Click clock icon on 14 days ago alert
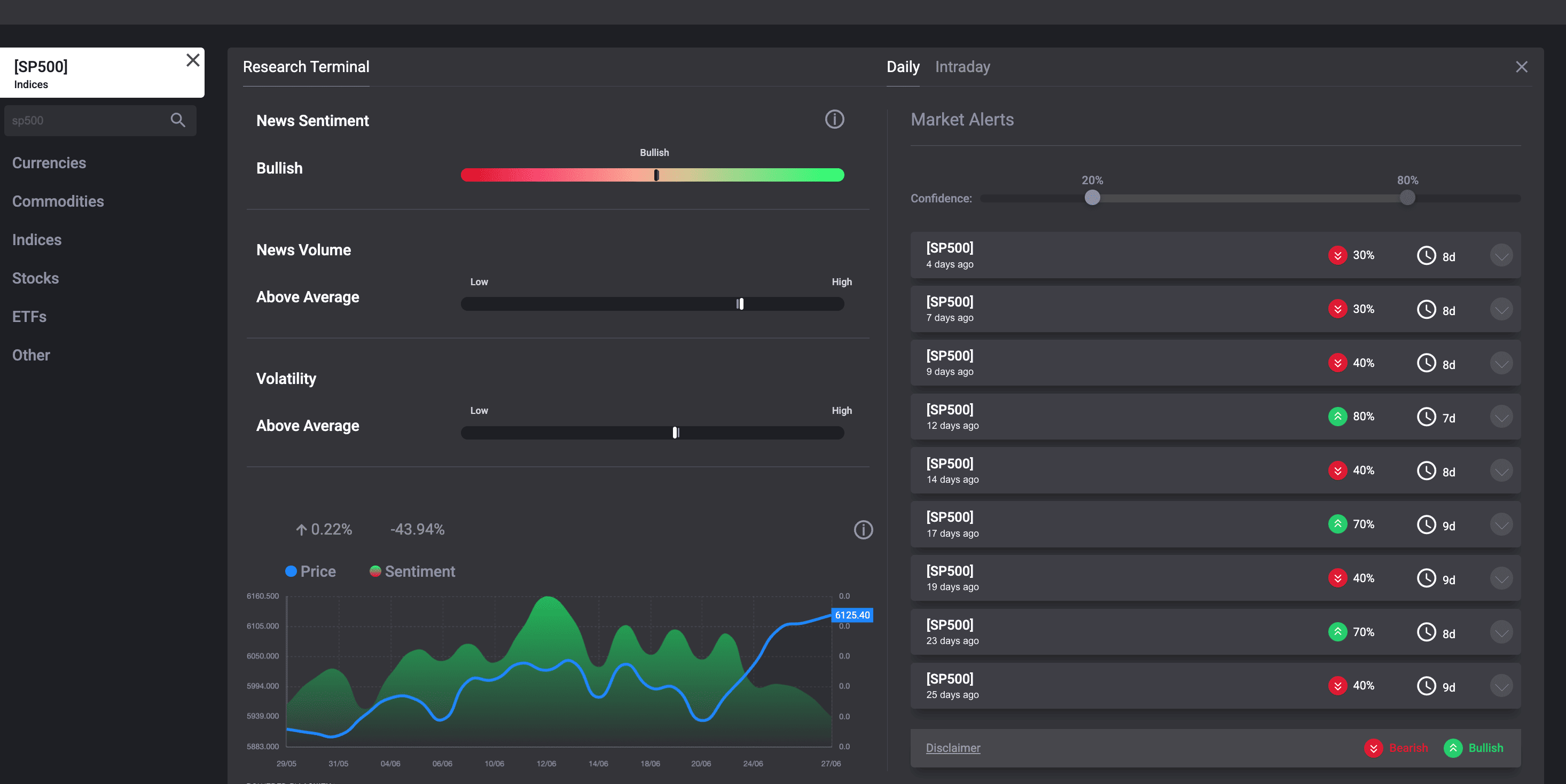This screenshot has height=784, width=1566. coord(1426,471)
